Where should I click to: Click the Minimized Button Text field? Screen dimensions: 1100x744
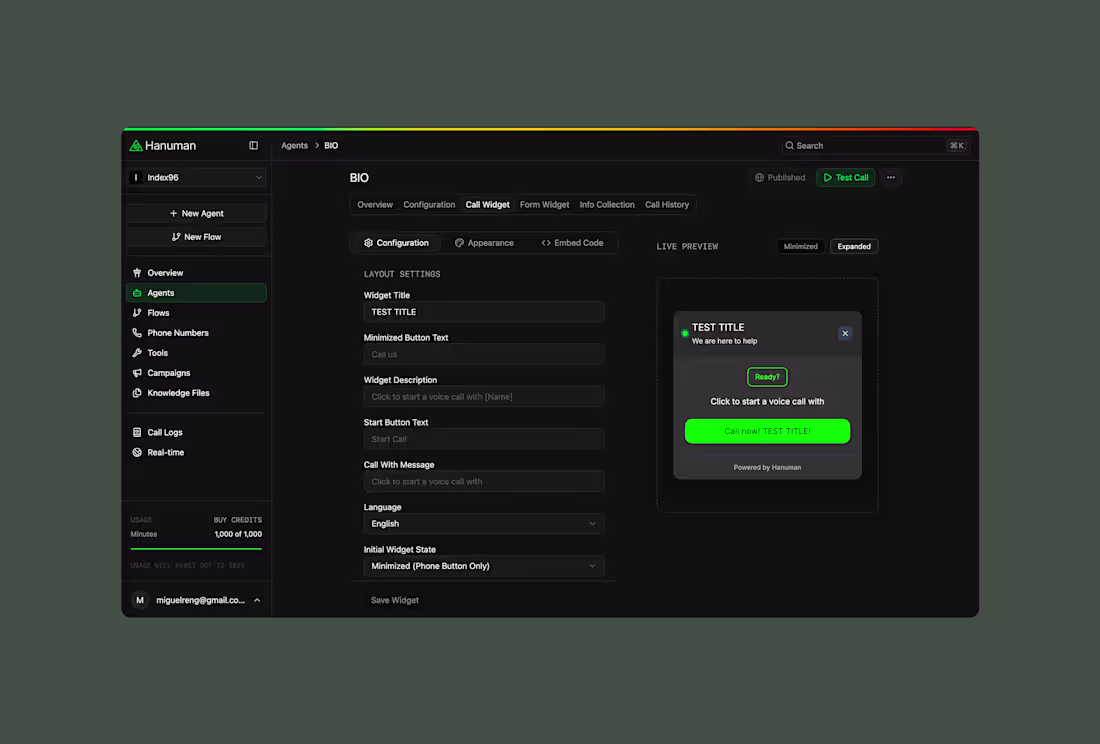(x=483, y=354)
